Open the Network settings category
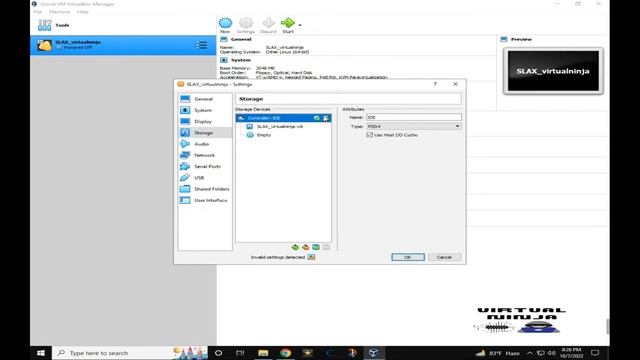The width and height of the screenshot is (640, 360). tap(204, 155)
